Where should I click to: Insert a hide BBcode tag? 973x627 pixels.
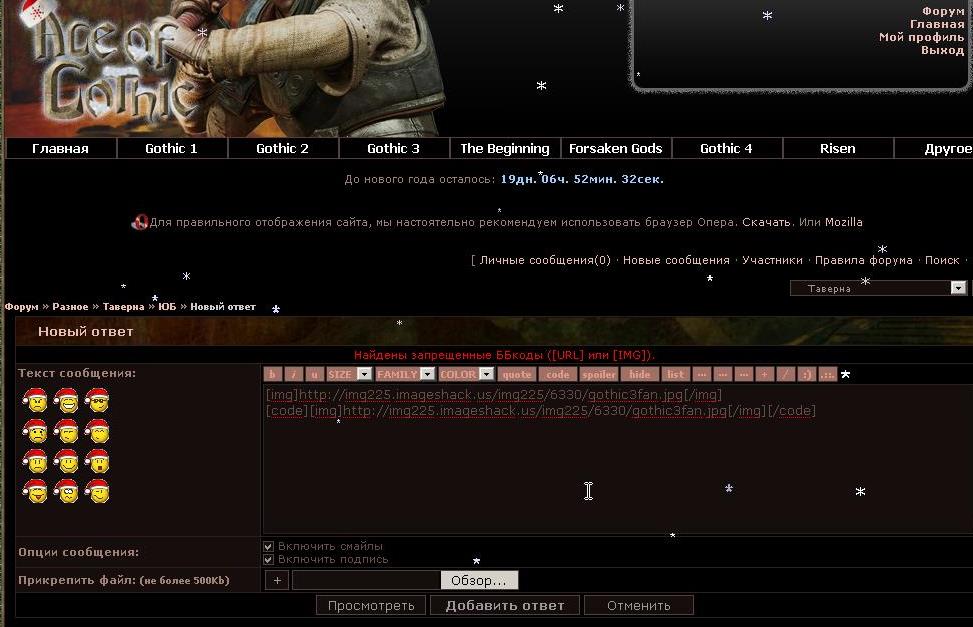point(640,374)
